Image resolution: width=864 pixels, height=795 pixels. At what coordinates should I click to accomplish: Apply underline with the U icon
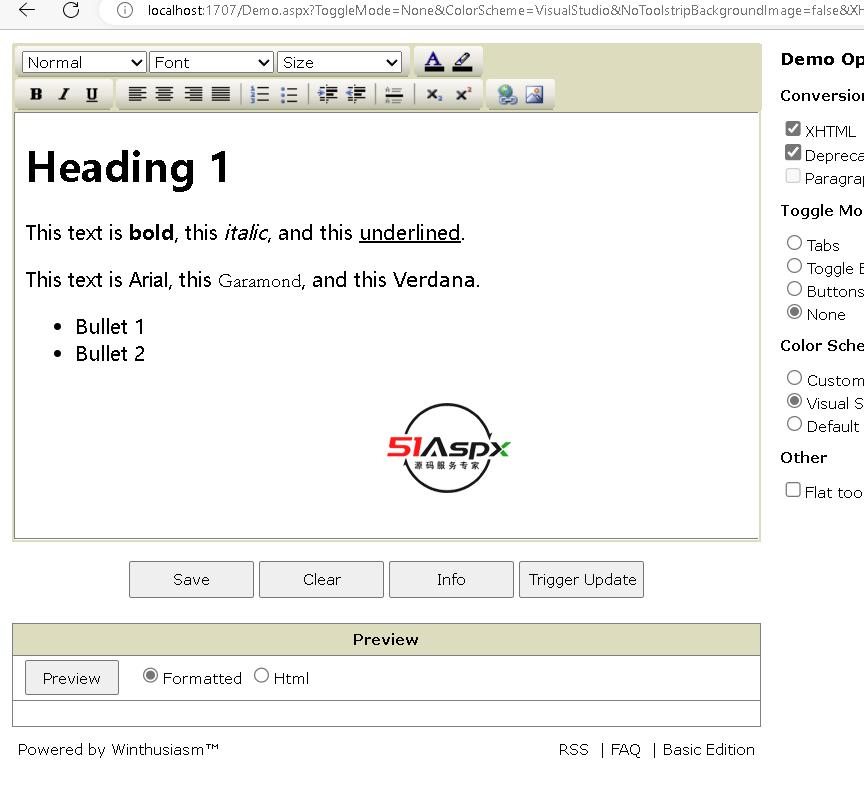[92, 95]
